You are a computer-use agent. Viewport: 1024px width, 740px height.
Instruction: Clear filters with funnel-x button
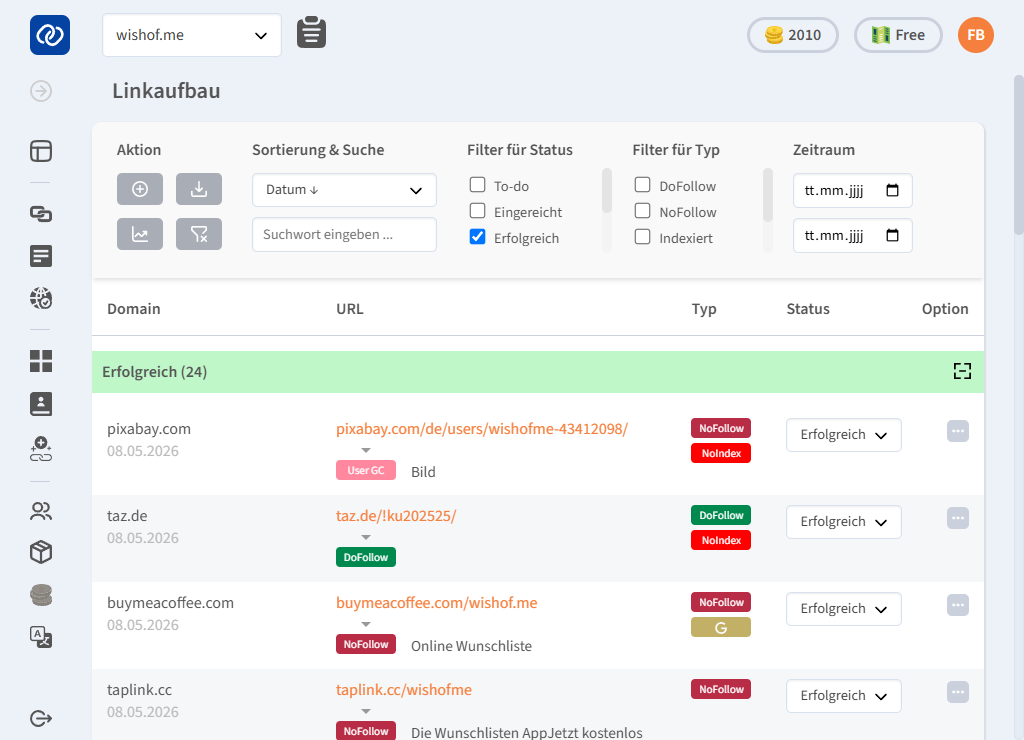(199, 234)
